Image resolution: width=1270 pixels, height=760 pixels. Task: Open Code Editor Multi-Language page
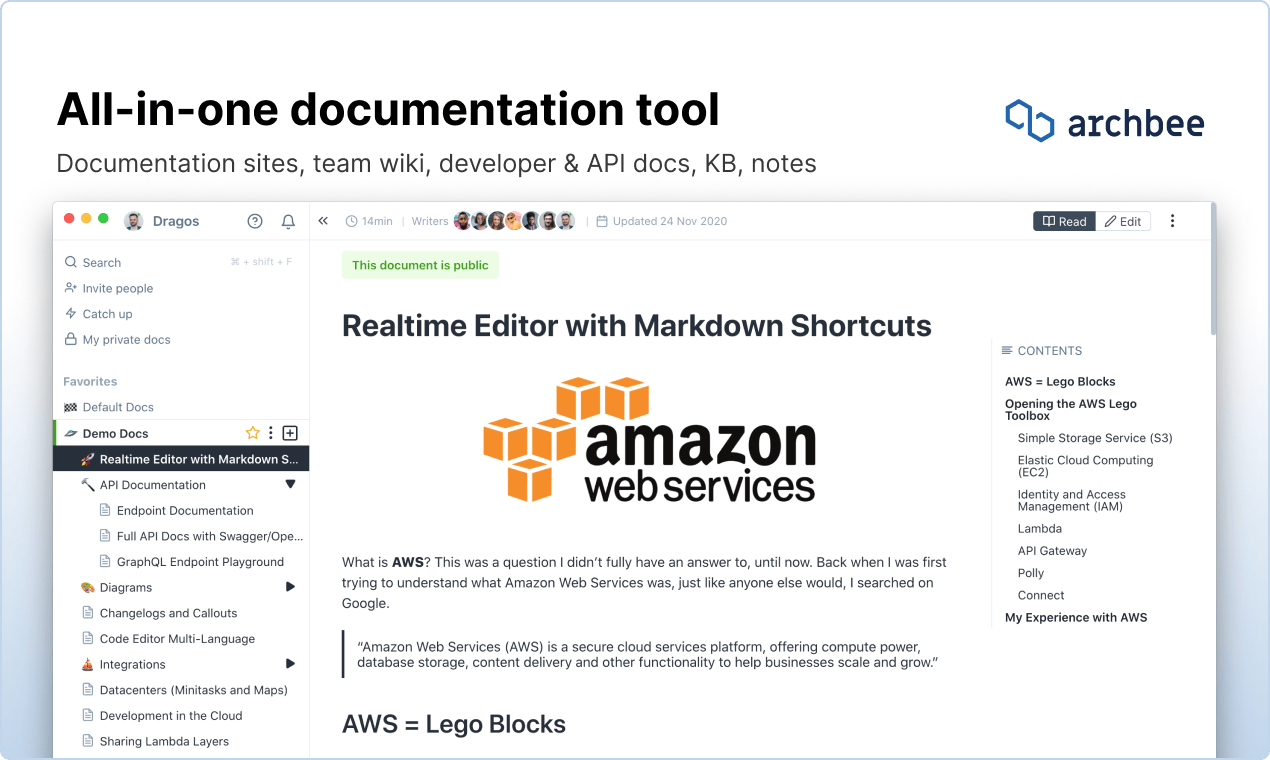point(177,639)
